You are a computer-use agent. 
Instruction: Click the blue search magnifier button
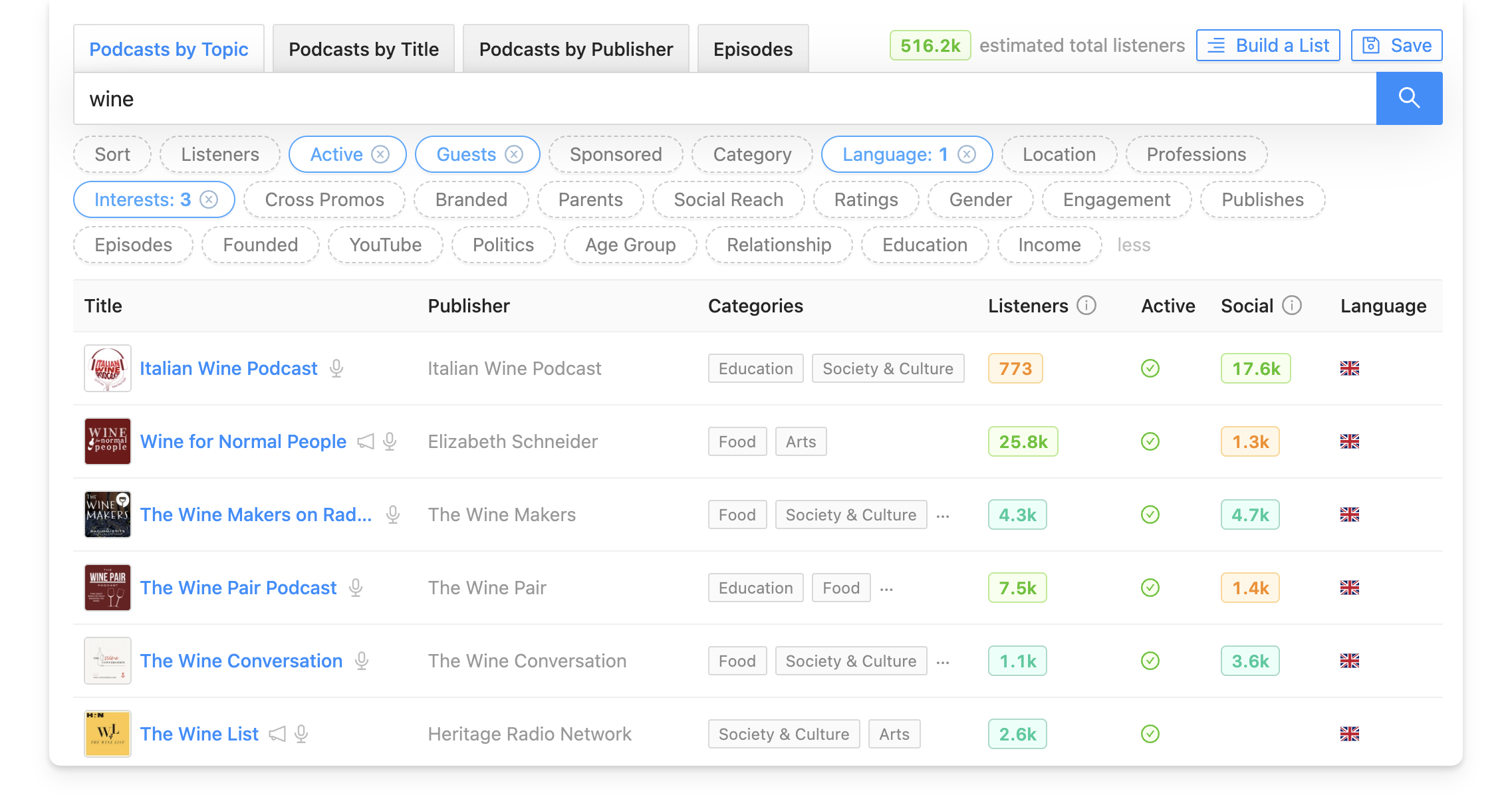[1408, 98]
